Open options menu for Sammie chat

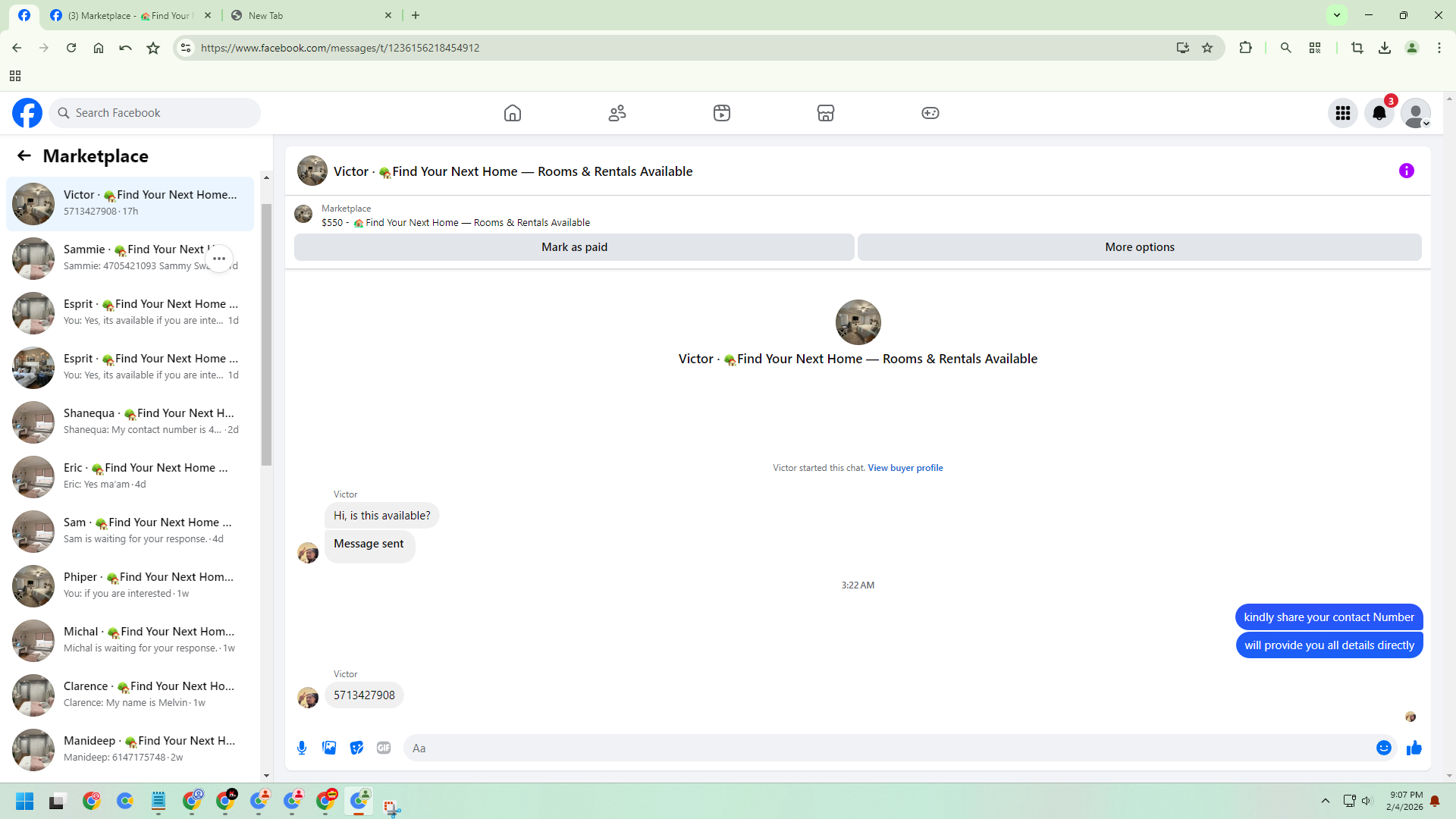[219, 259]
